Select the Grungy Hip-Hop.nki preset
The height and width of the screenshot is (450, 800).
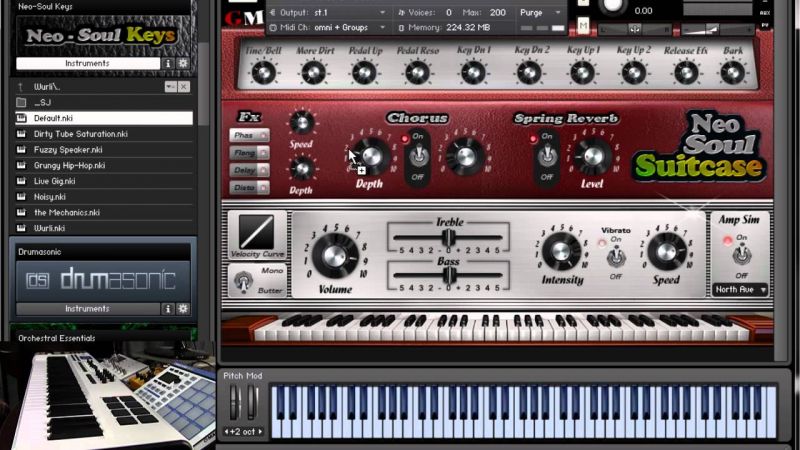(x=69, y=165)
